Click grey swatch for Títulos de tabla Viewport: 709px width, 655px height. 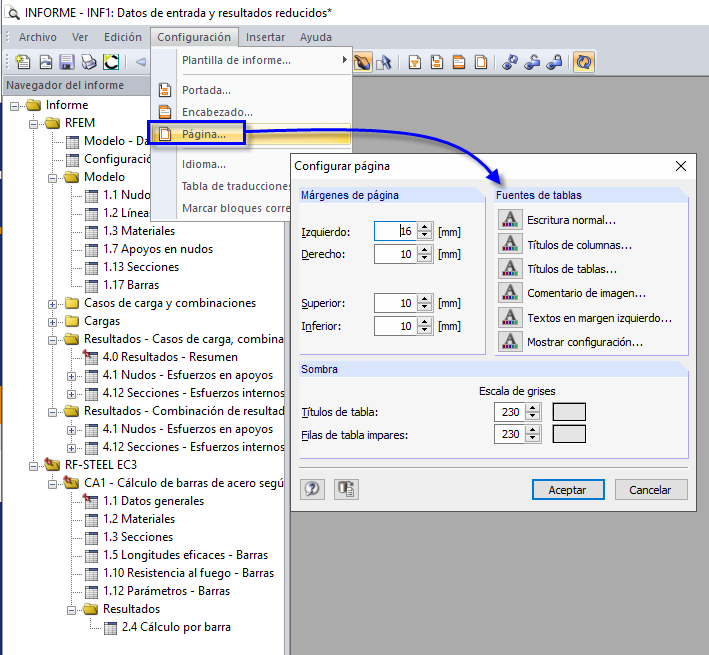click(569, 412)
